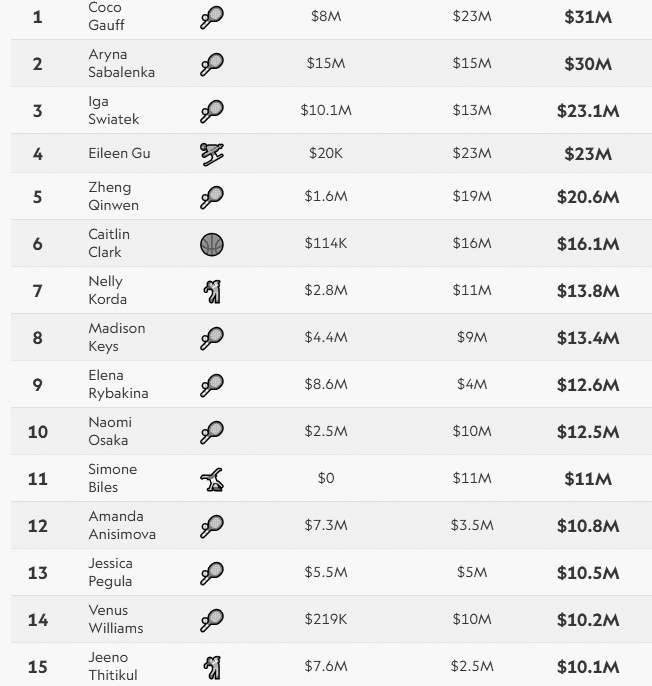Click the rank number 11
This screenshot has height=686, width=652.
[38, 479]
